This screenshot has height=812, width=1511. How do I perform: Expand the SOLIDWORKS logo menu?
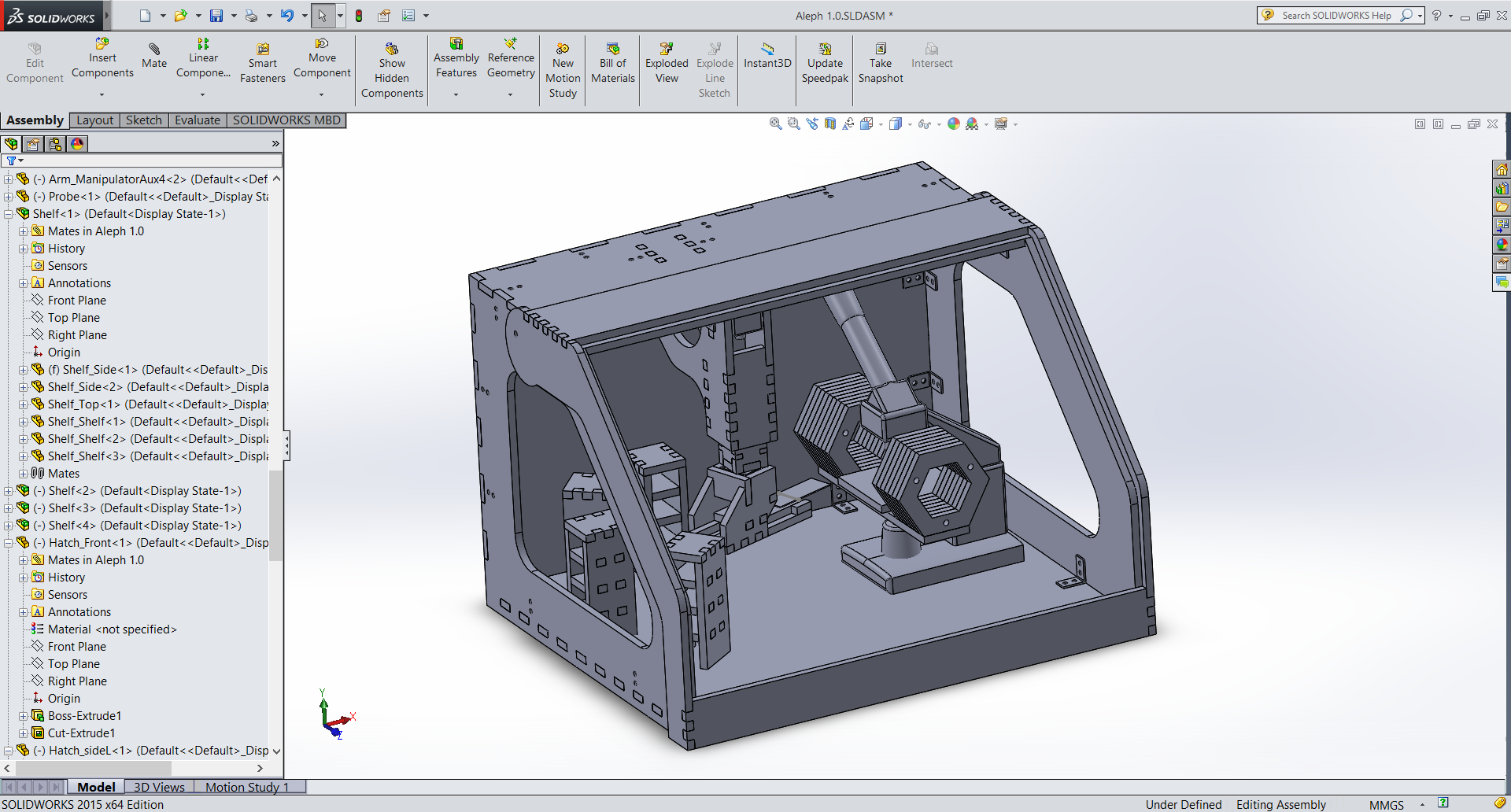pos(107,16)
